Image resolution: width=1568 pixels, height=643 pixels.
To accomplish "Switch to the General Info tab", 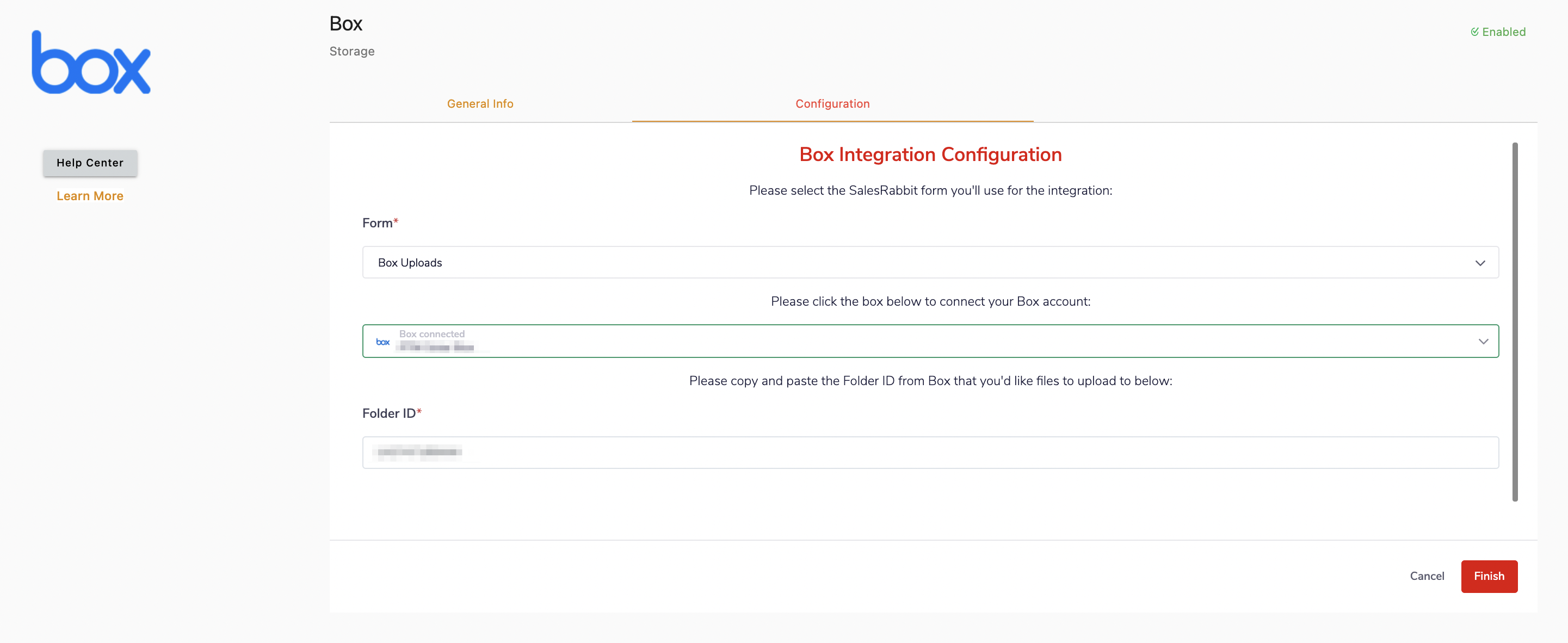I will tap(480, 103).
